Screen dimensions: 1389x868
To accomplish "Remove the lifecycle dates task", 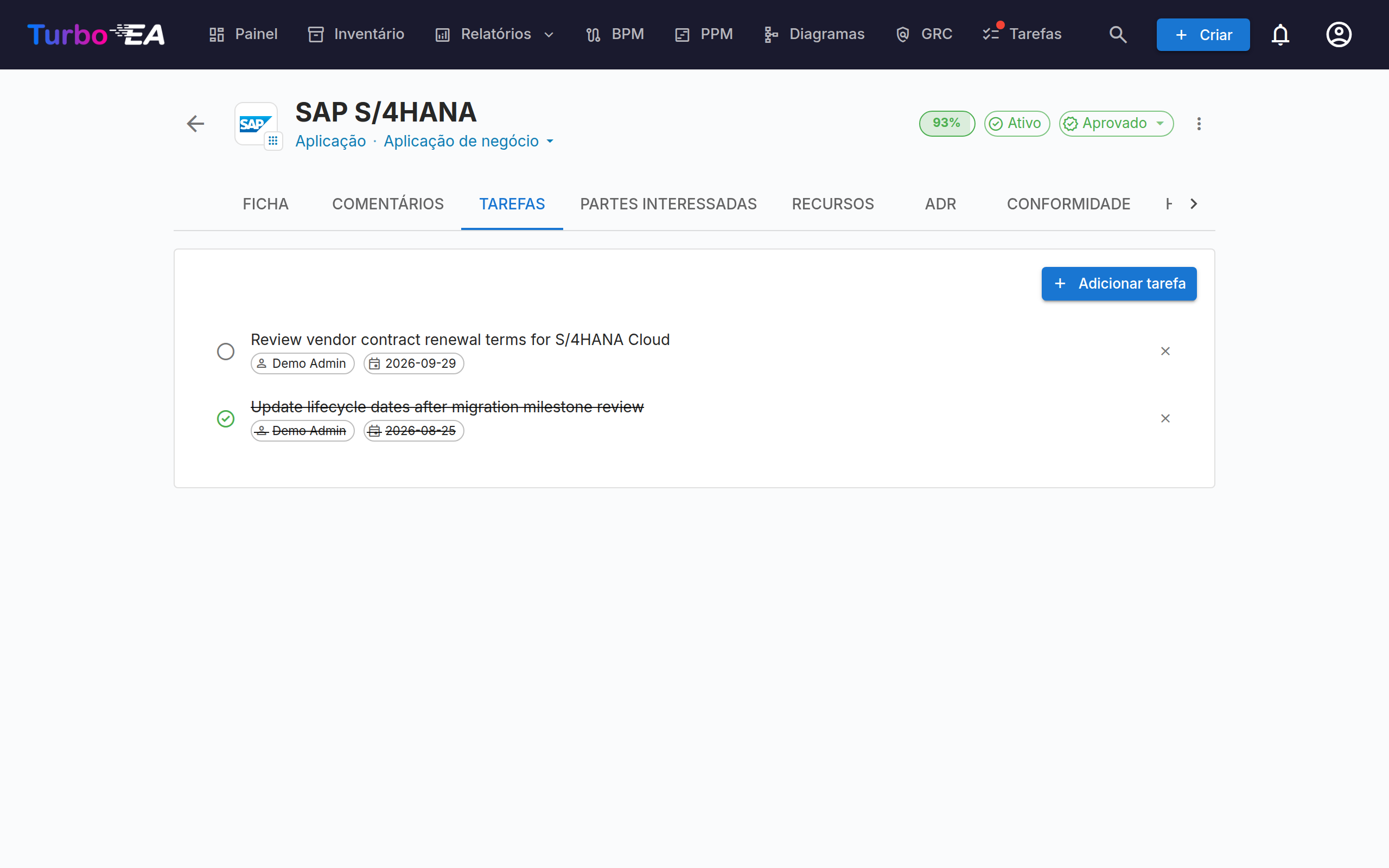I will pyautogui.click(x=1165, y=418).
